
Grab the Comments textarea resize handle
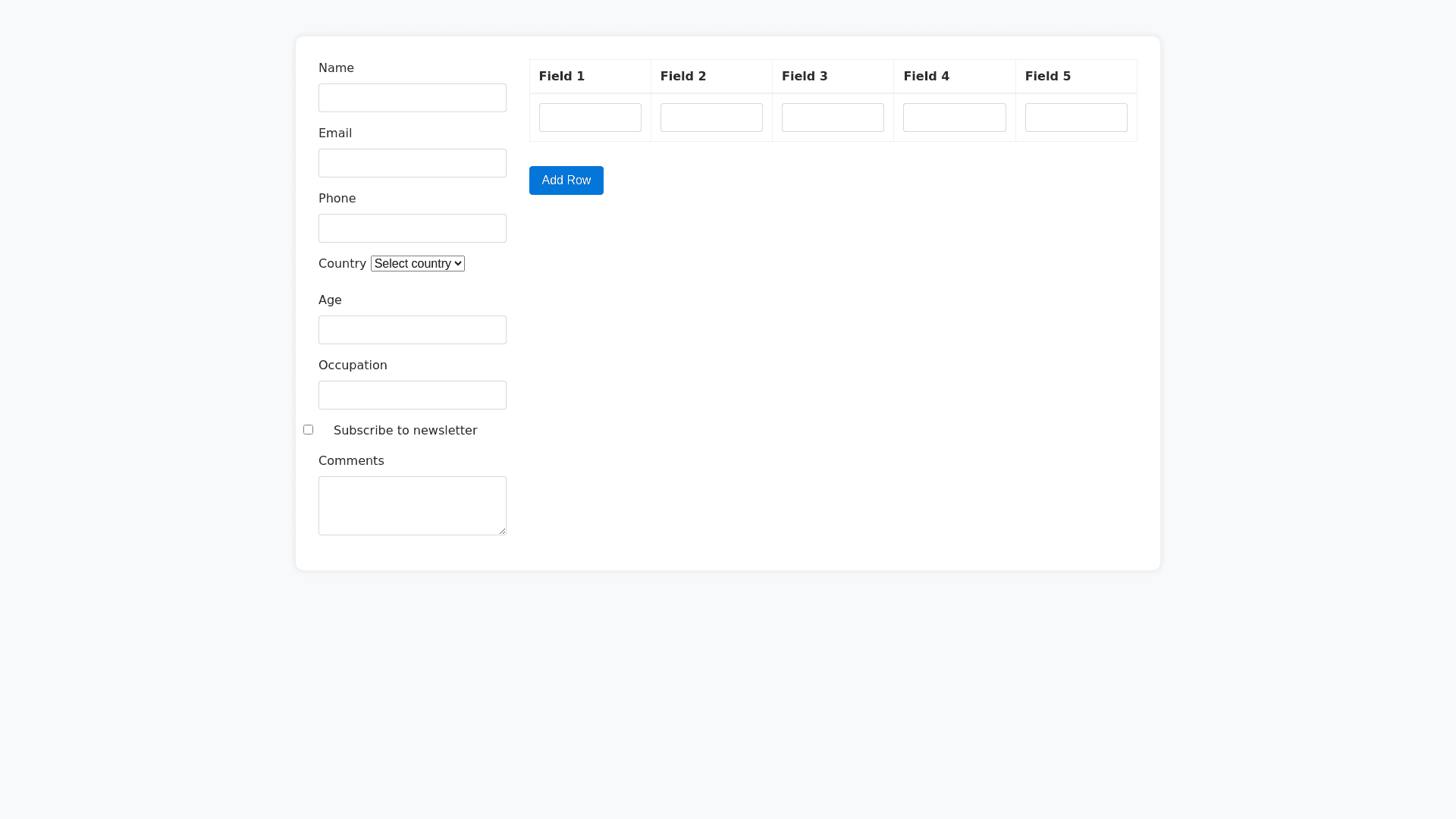click(502, 531)
